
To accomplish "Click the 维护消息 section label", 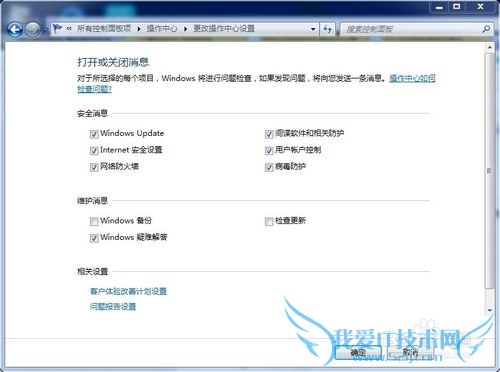I will 92,201.
